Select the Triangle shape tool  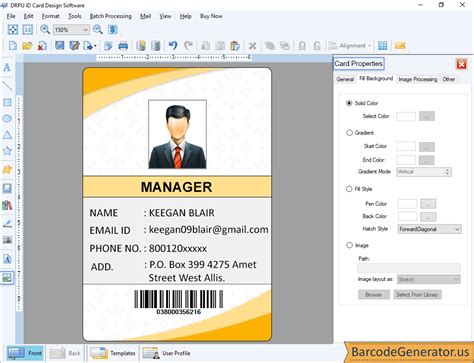coord(7,135)
